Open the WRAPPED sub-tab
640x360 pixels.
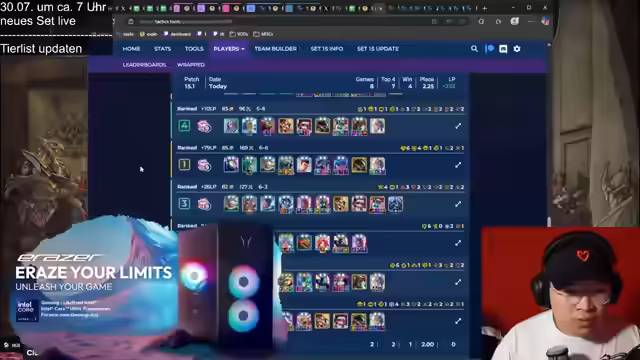(x=191, y=65)
